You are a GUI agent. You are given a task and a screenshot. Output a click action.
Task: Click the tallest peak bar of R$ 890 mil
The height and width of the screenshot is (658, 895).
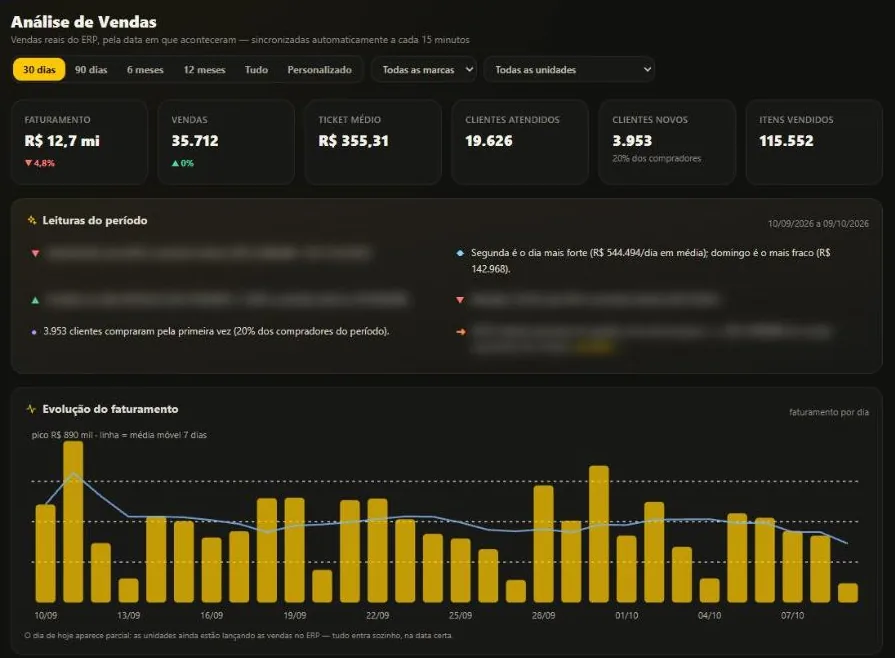[73, 522]
